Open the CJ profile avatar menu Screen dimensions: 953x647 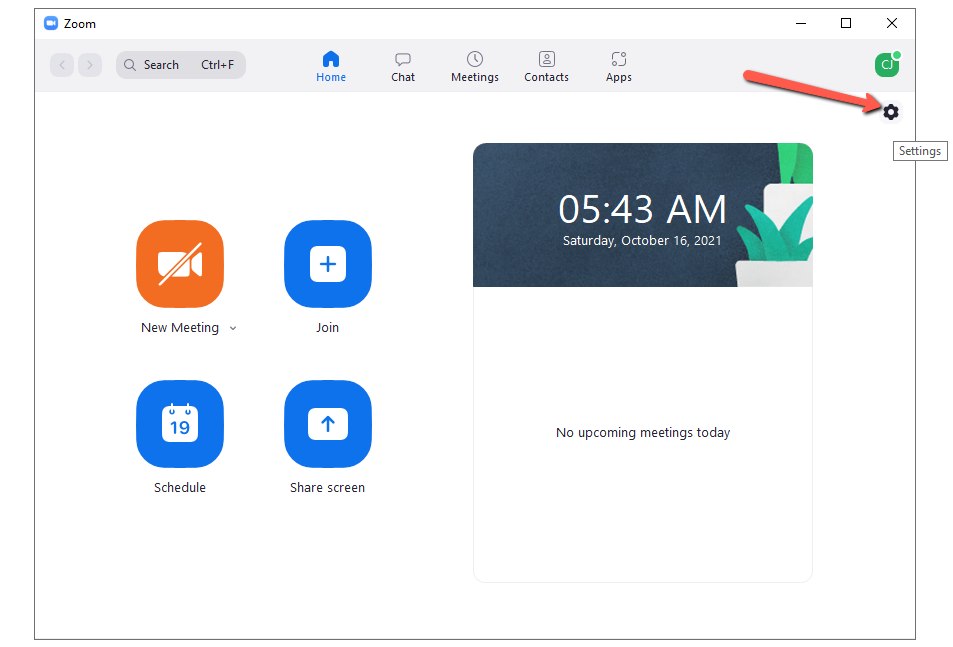pos(887,64)
